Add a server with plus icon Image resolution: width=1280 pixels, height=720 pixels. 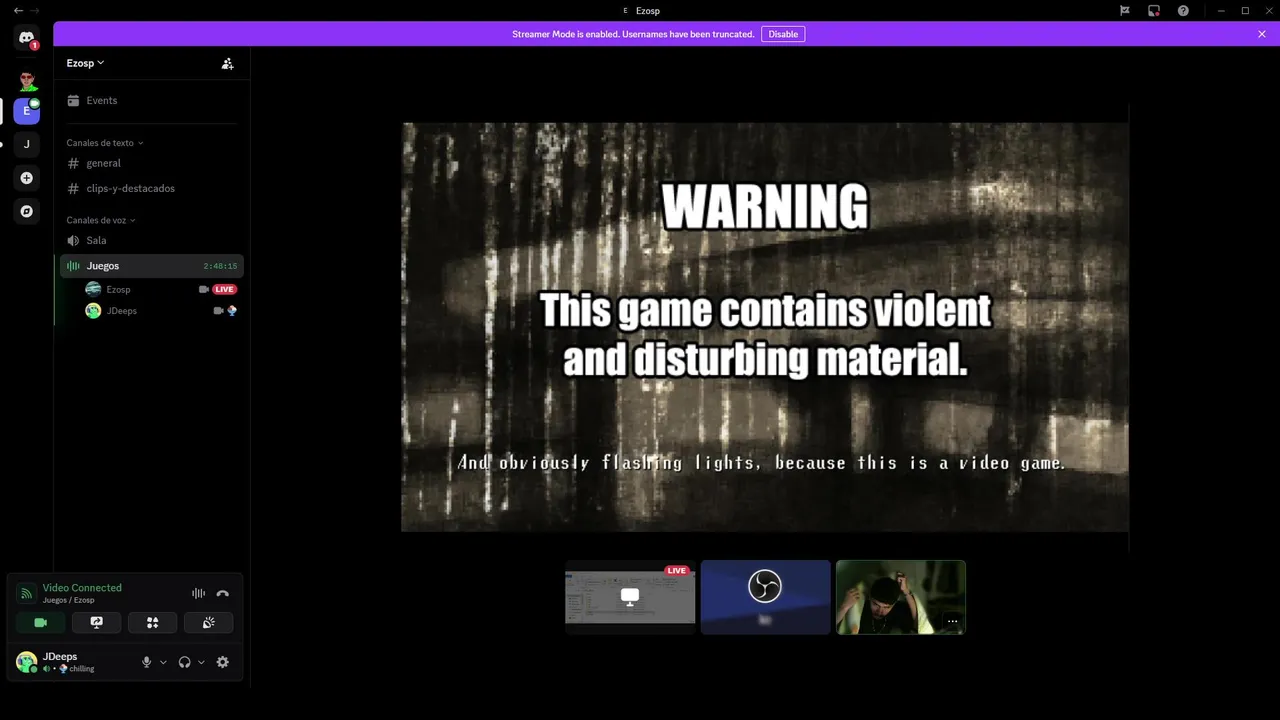27,178
